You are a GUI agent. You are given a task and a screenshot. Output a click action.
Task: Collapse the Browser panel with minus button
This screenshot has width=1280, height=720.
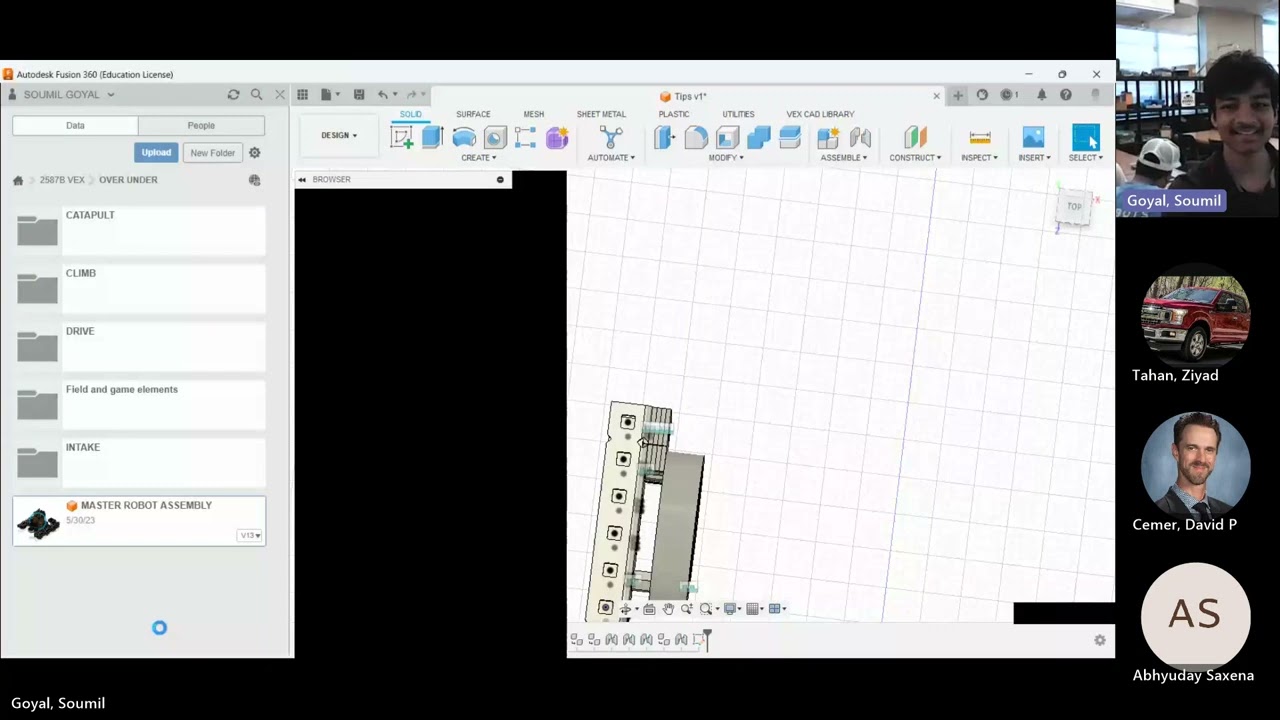[500, 180]
